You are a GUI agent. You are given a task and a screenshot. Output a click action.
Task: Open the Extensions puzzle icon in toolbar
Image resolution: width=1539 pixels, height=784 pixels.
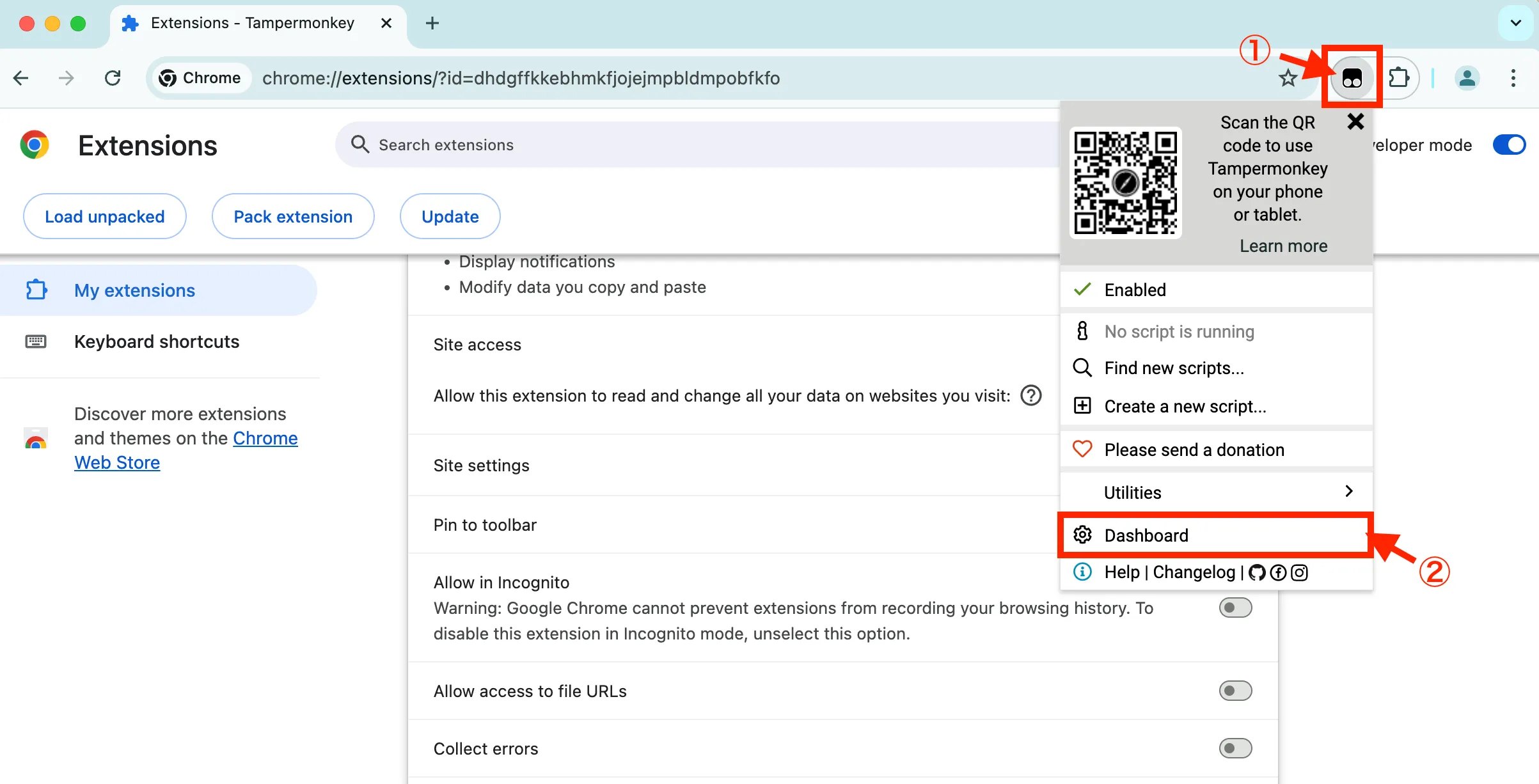click(x=1399, y=78)
